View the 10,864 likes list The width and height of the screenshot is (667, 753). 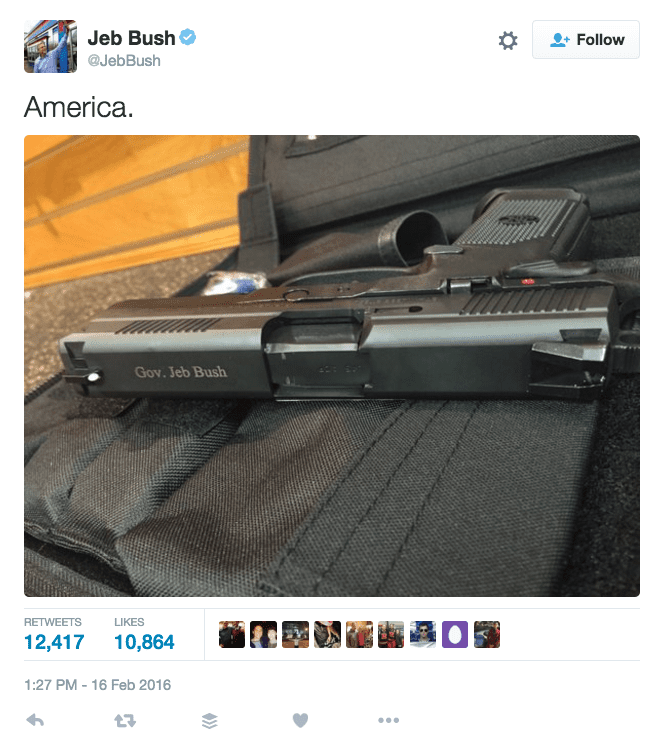point(144,634)
